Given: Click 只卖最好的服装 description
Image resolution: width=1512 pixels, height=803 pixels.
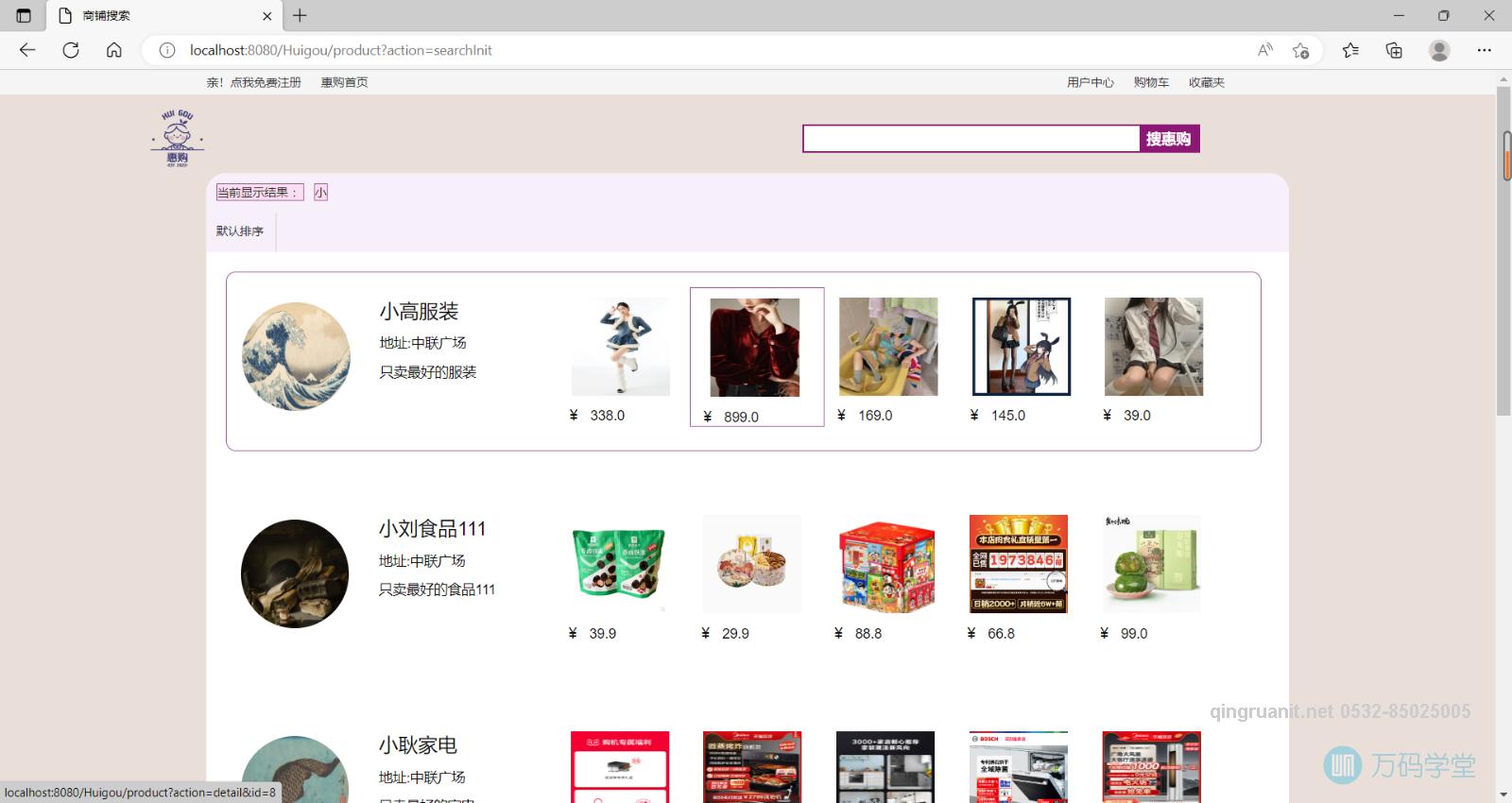Looking at the screenshot, I should click(x=428, y=372).
